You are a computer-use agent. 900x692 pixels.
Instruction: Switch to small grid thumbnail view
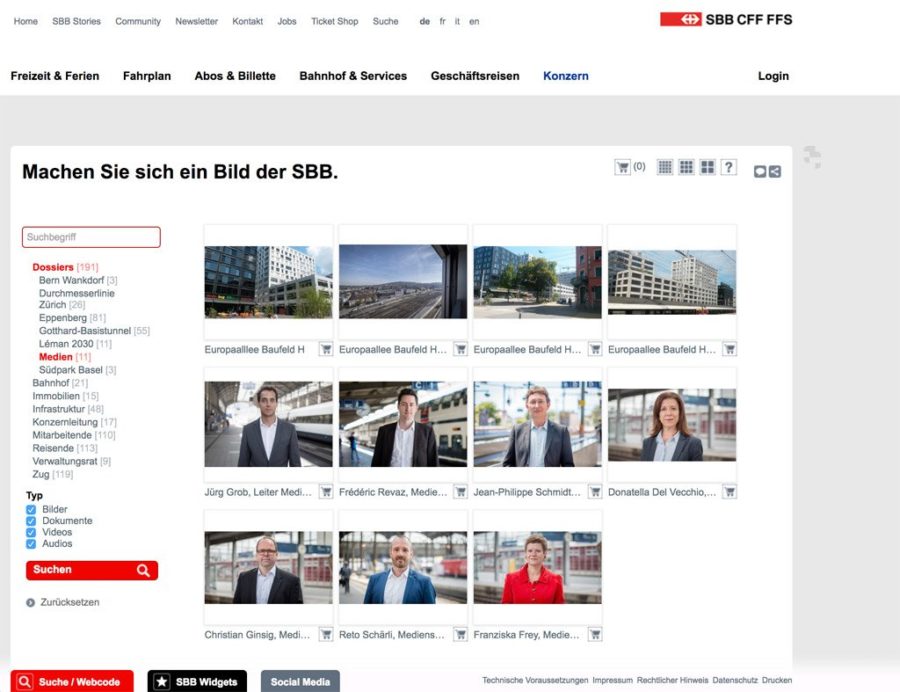coord(665,167)
